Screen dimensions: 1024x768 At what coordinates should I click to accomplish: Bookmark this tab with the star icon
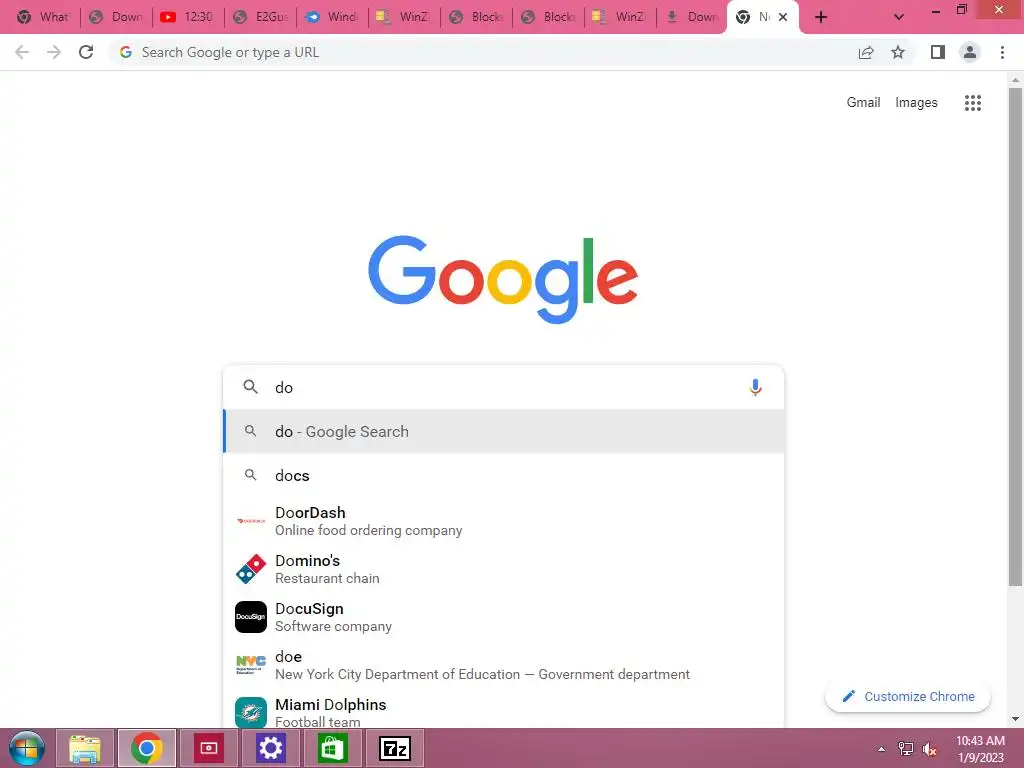click(899, 52)
